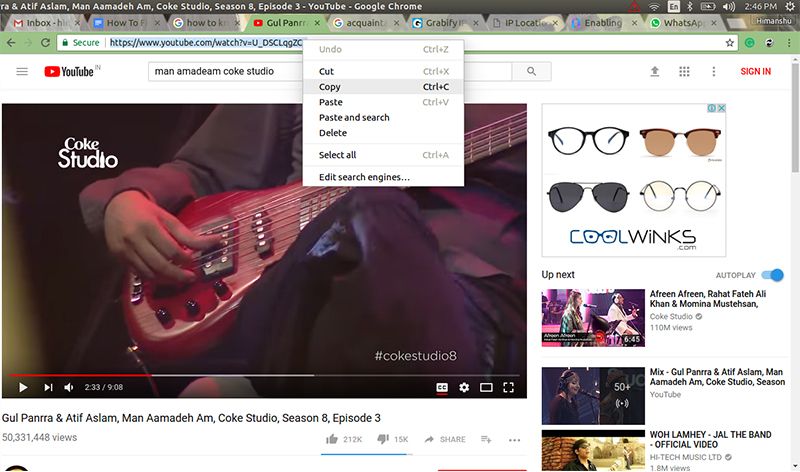Open the YouTube upload video icon
This screenshot has height=472, width=800.
click(655, 71)
